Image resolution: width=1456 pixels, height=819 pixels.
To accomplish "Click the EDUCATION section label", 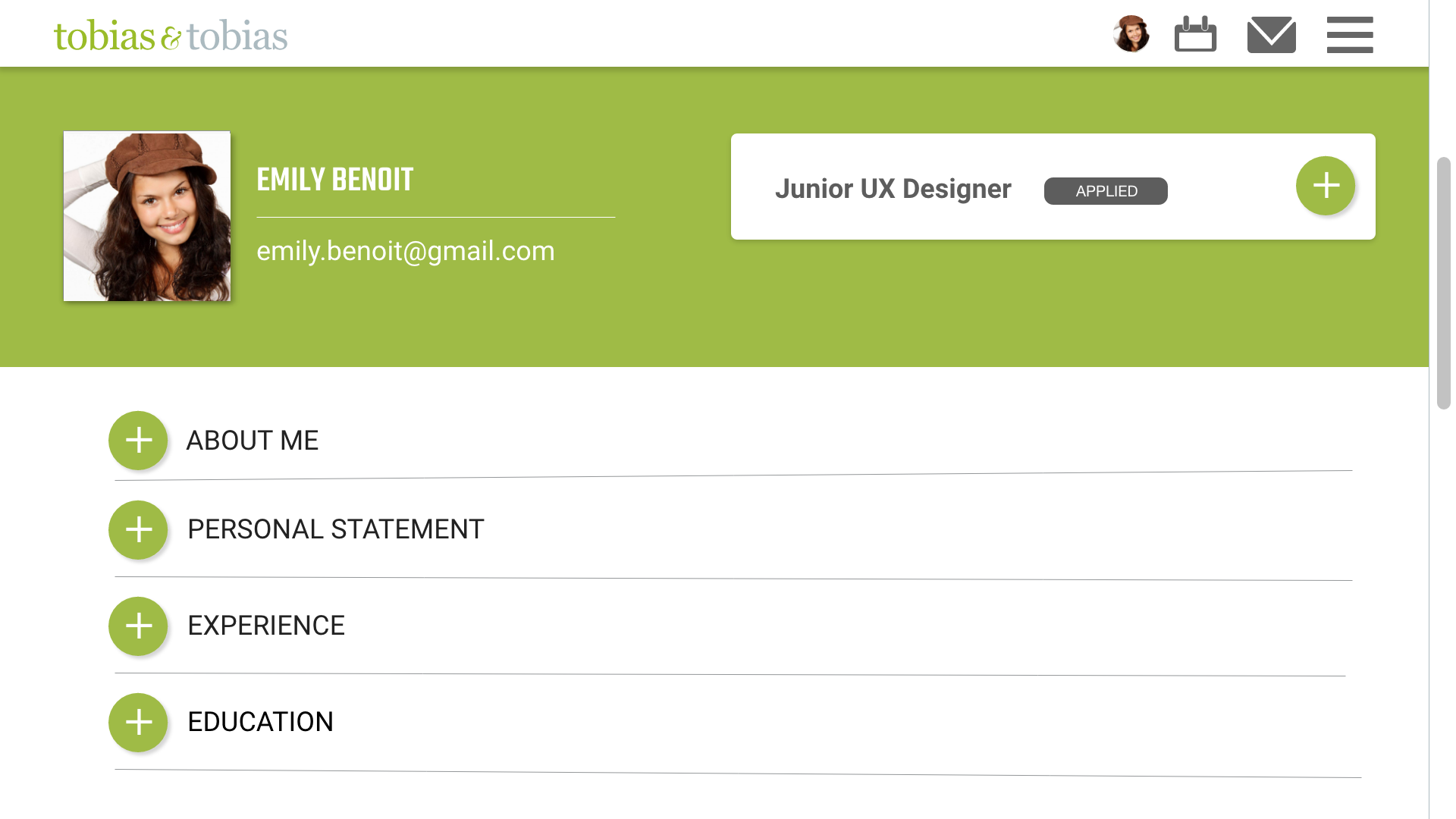I will pyautogui.click(x=260, y=722).
